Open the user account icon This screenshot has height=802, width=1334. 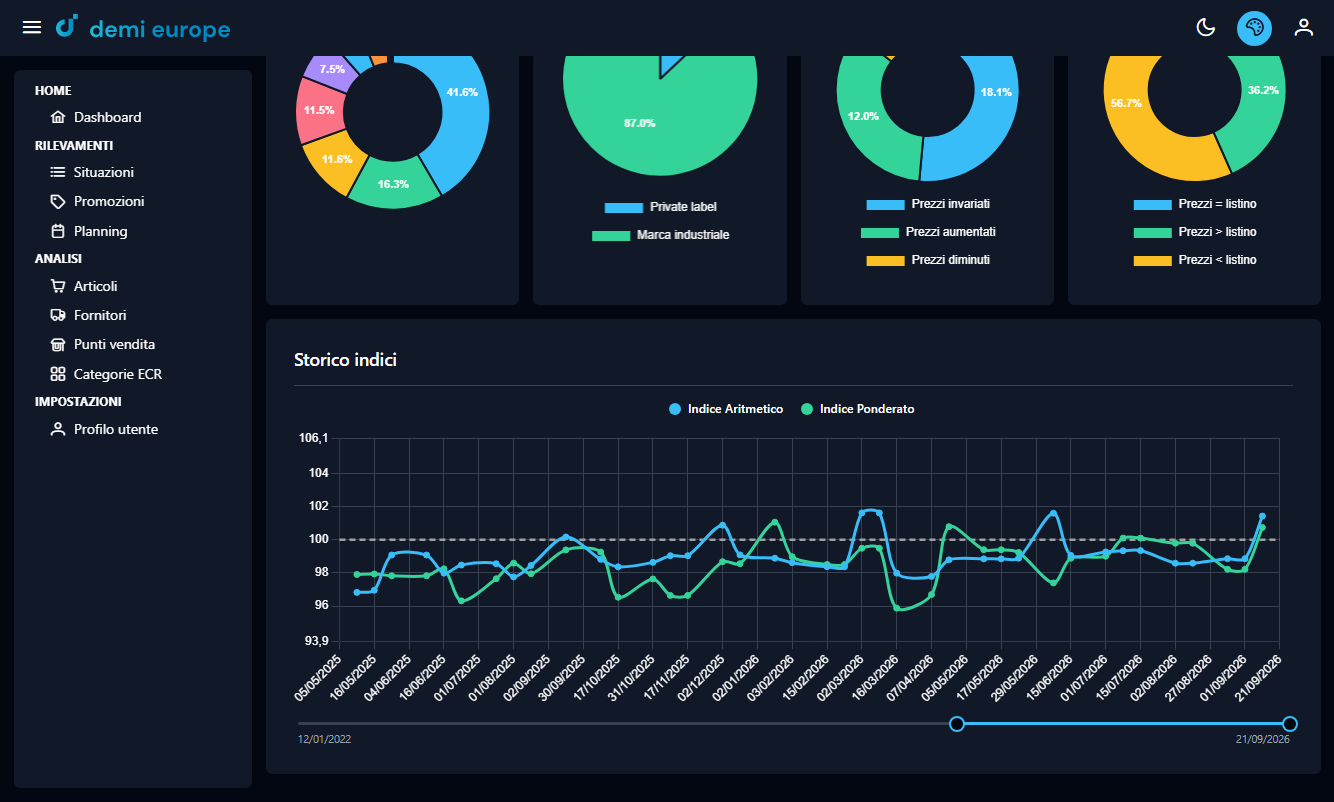pyautogui.click(x=1304, y=27)
